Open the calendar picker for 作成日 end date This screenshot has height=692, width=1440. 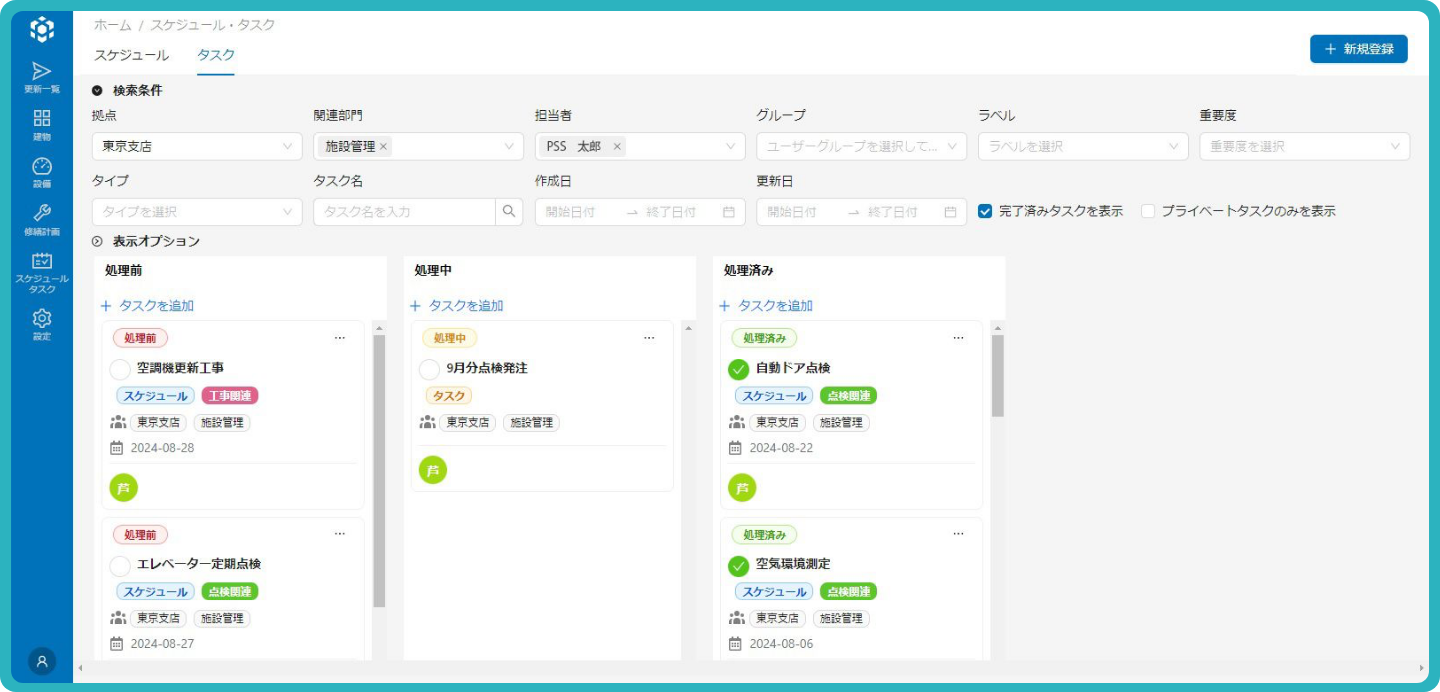728,211
